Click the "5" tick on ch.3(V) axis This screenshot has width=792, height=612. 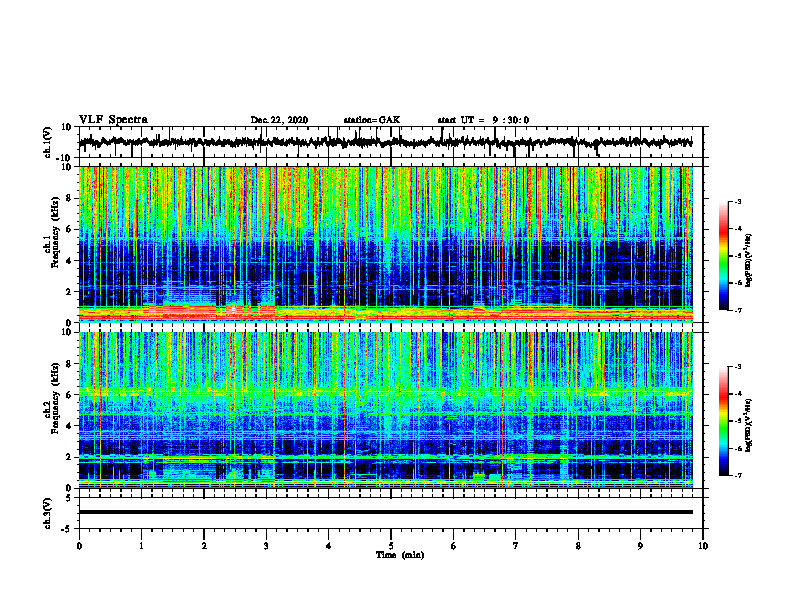click(69, 498)
